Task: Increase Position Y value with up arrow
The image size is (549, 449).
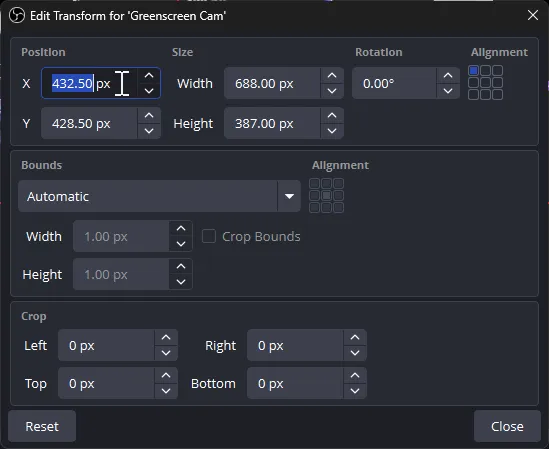Action: click(x=149, y=115)
